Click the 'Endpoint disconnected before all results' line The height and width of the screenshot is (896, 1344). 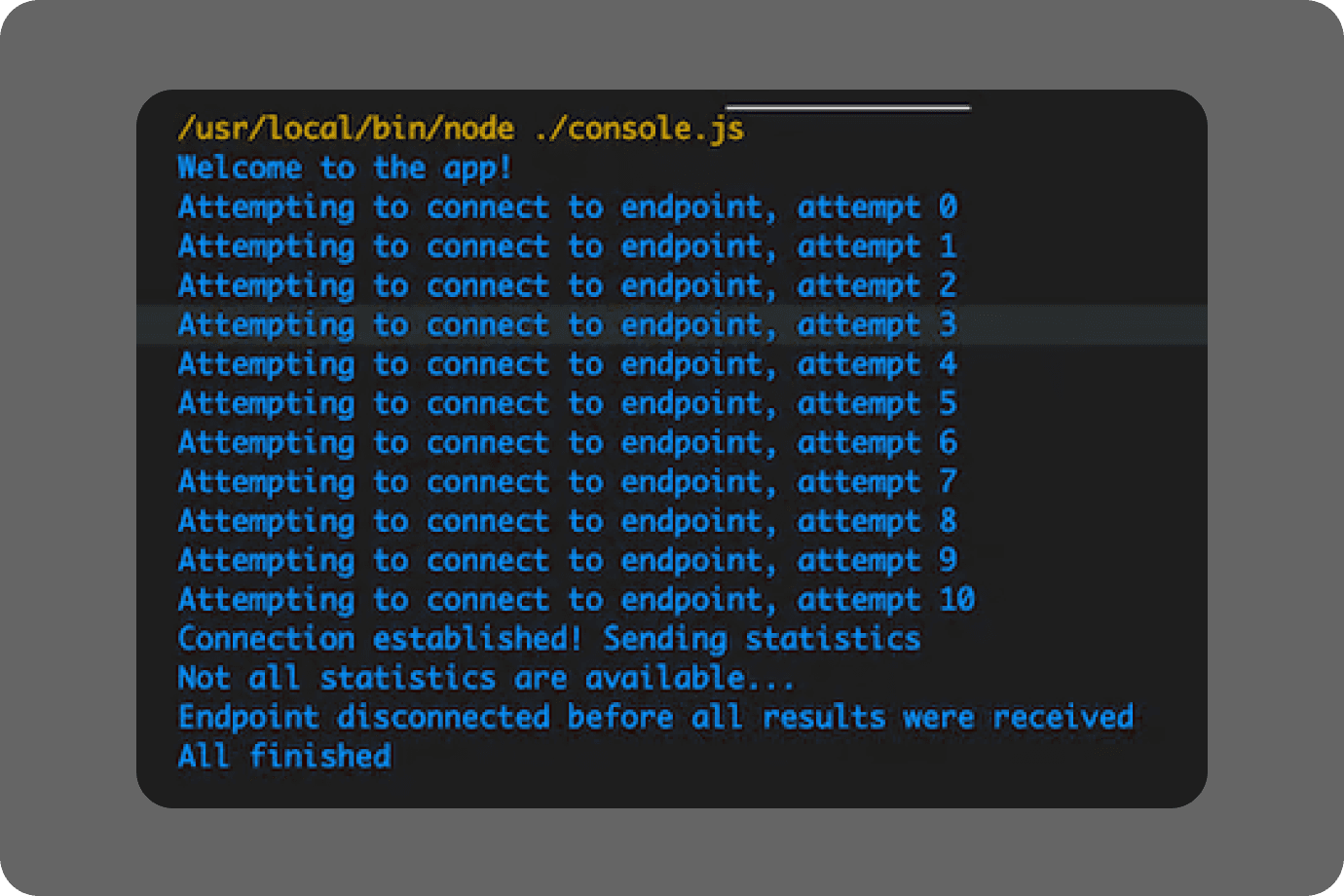pyautogui.click(x=656, y=717)
